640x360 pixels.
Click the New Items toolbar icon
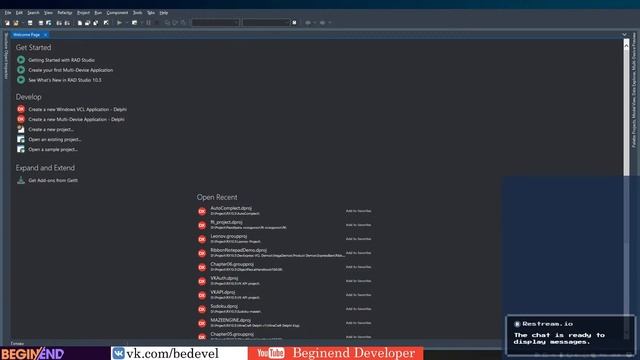pyautogui.click(x=7, y=23)
